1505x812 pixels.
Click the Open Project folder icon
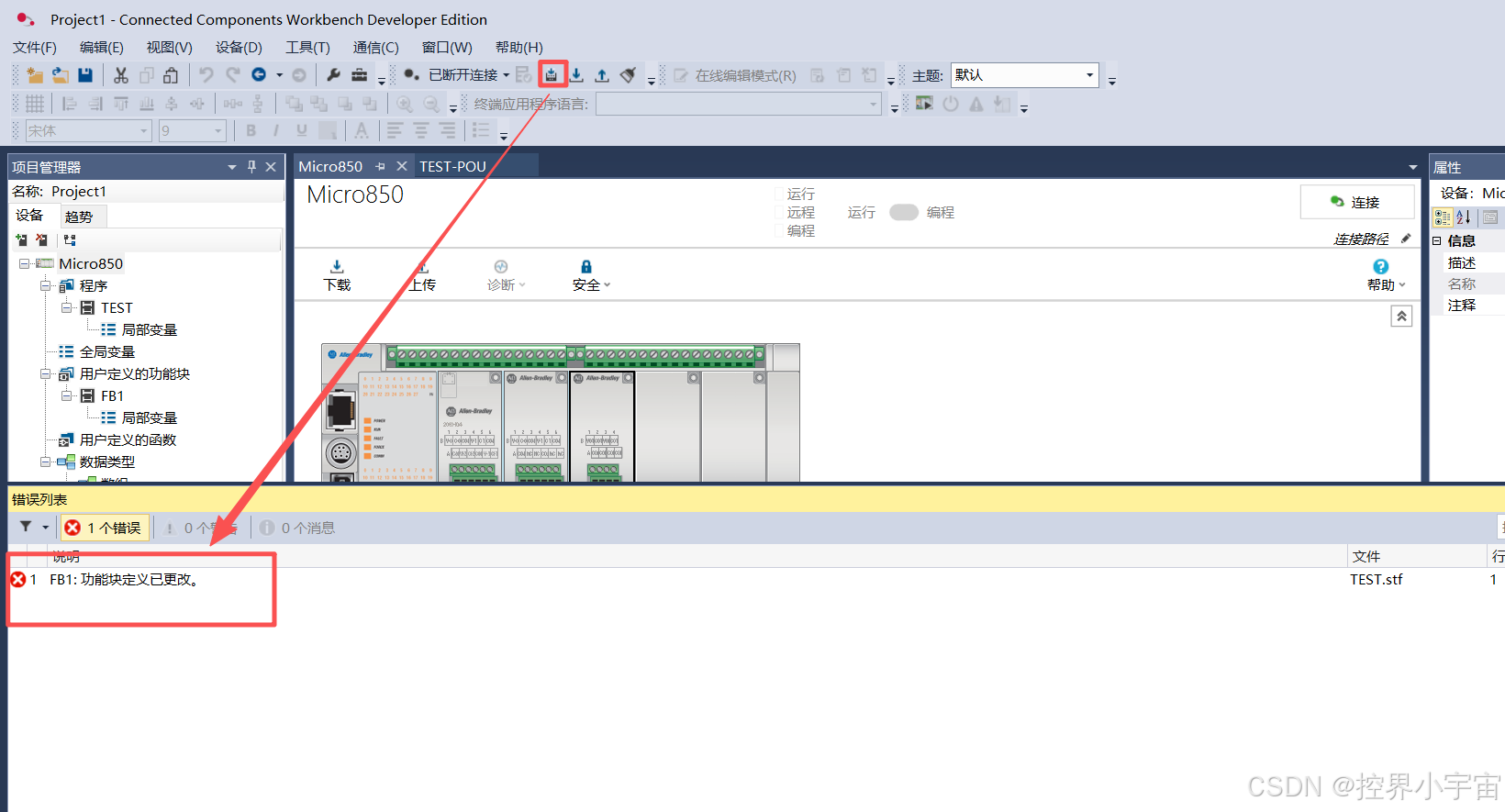pos(60,75)
